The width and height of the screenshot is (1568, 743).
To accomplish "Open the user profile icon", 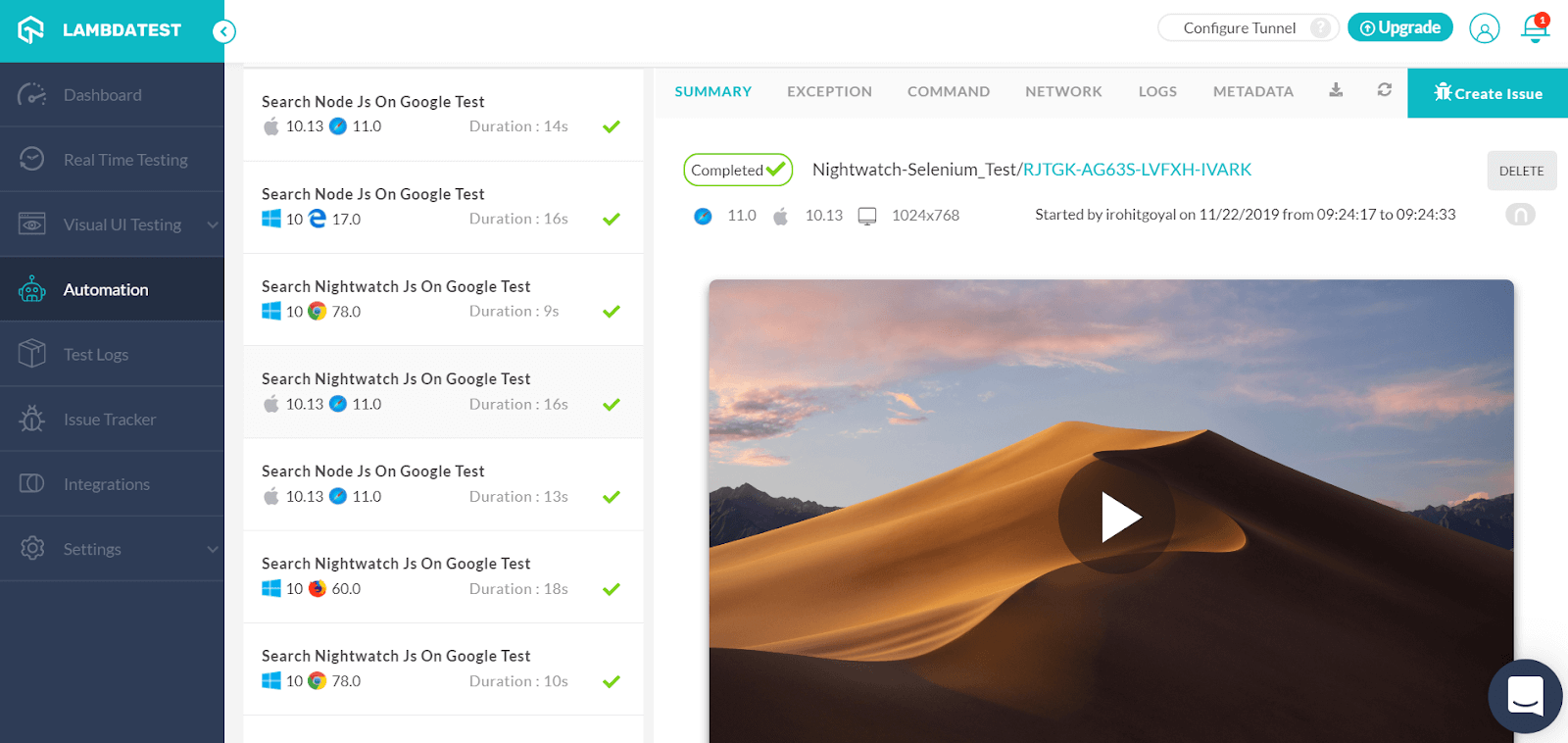I will click(x=1484, y=28).
